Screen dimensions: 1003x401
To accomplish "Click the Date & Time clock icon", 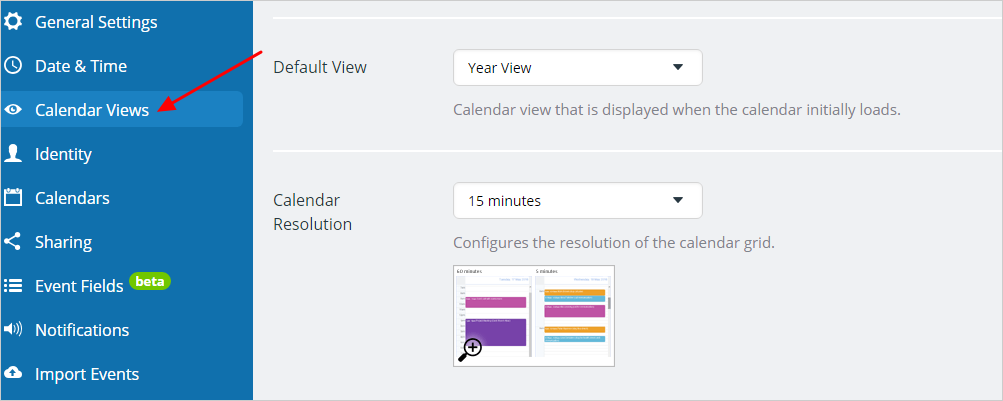I will 13,65.
